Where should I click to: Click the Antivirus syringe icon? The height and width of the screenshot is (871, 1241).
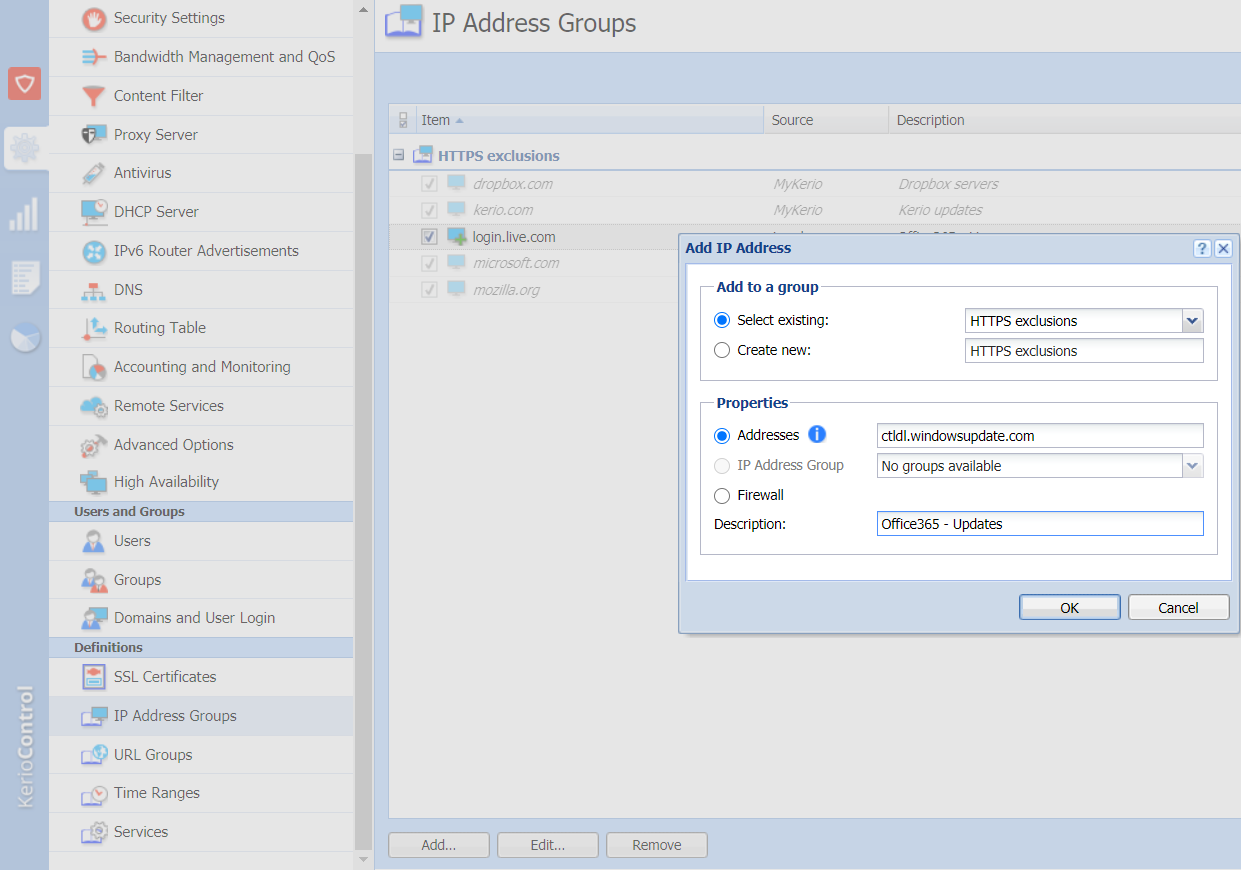[x=94, y=173]
